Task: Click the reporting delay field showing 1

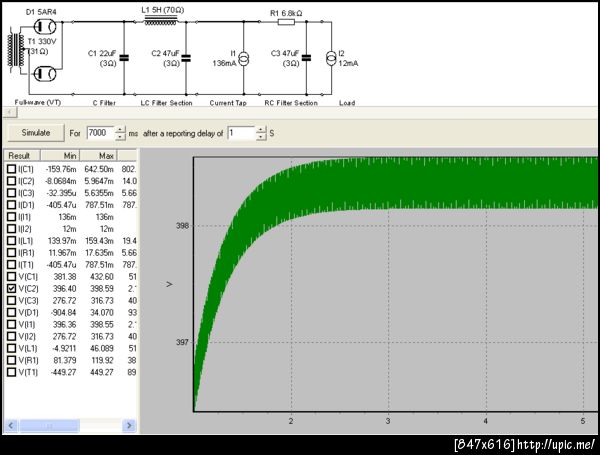Action: [241, 133]
